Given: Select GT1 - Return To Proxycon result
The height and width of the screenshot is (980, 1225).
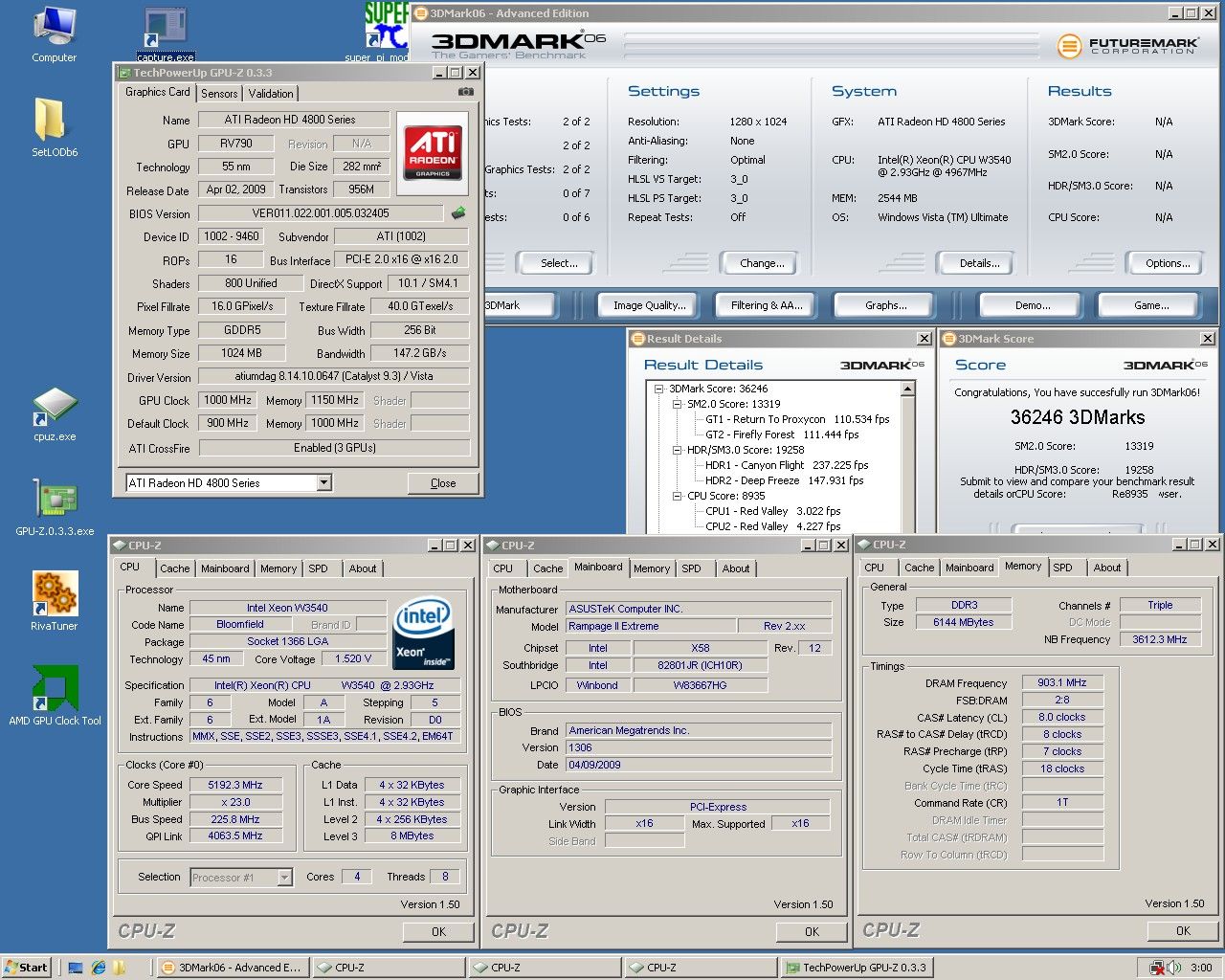Looking at the screenshot, I should click(x=797, y=419).
